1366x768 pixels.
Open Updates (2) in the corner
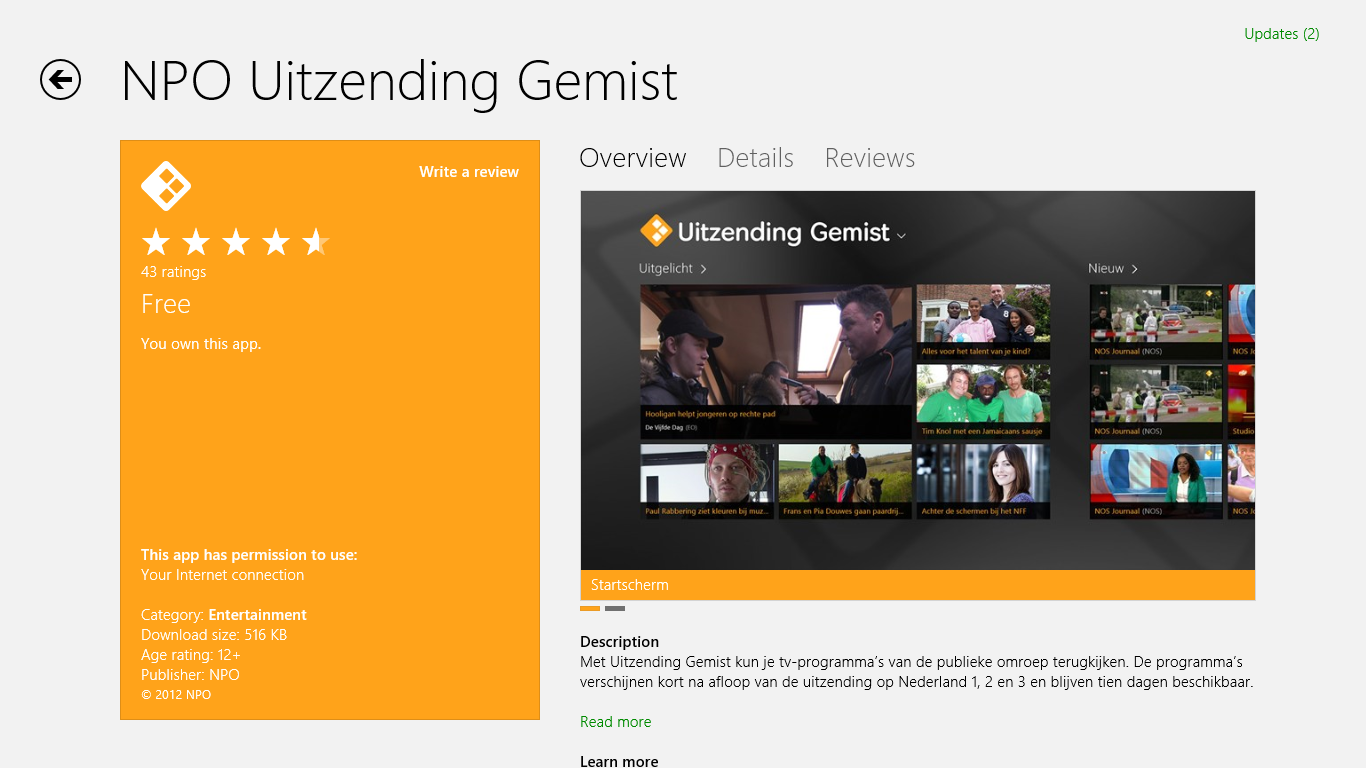click(1282, 34)
